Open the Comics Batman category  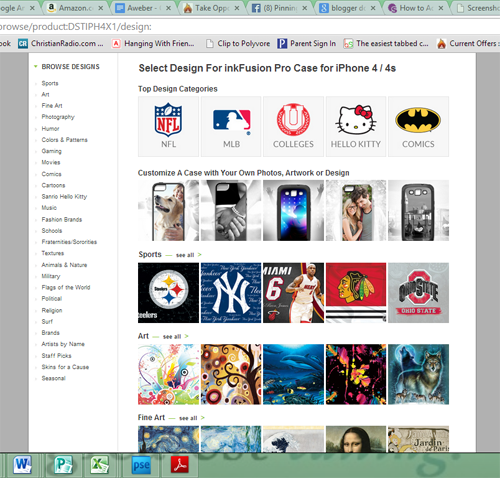(418, 127)
